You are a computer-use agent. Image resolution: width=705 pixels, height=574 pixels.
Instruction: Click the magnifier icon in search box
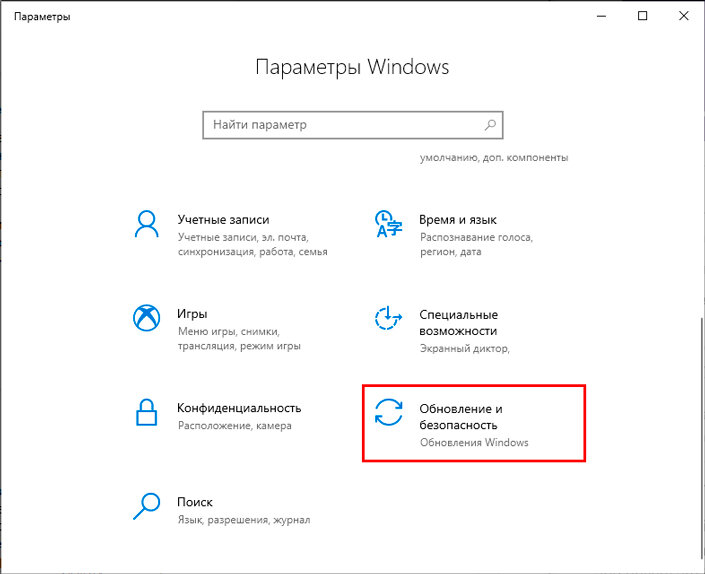(490, 125)
